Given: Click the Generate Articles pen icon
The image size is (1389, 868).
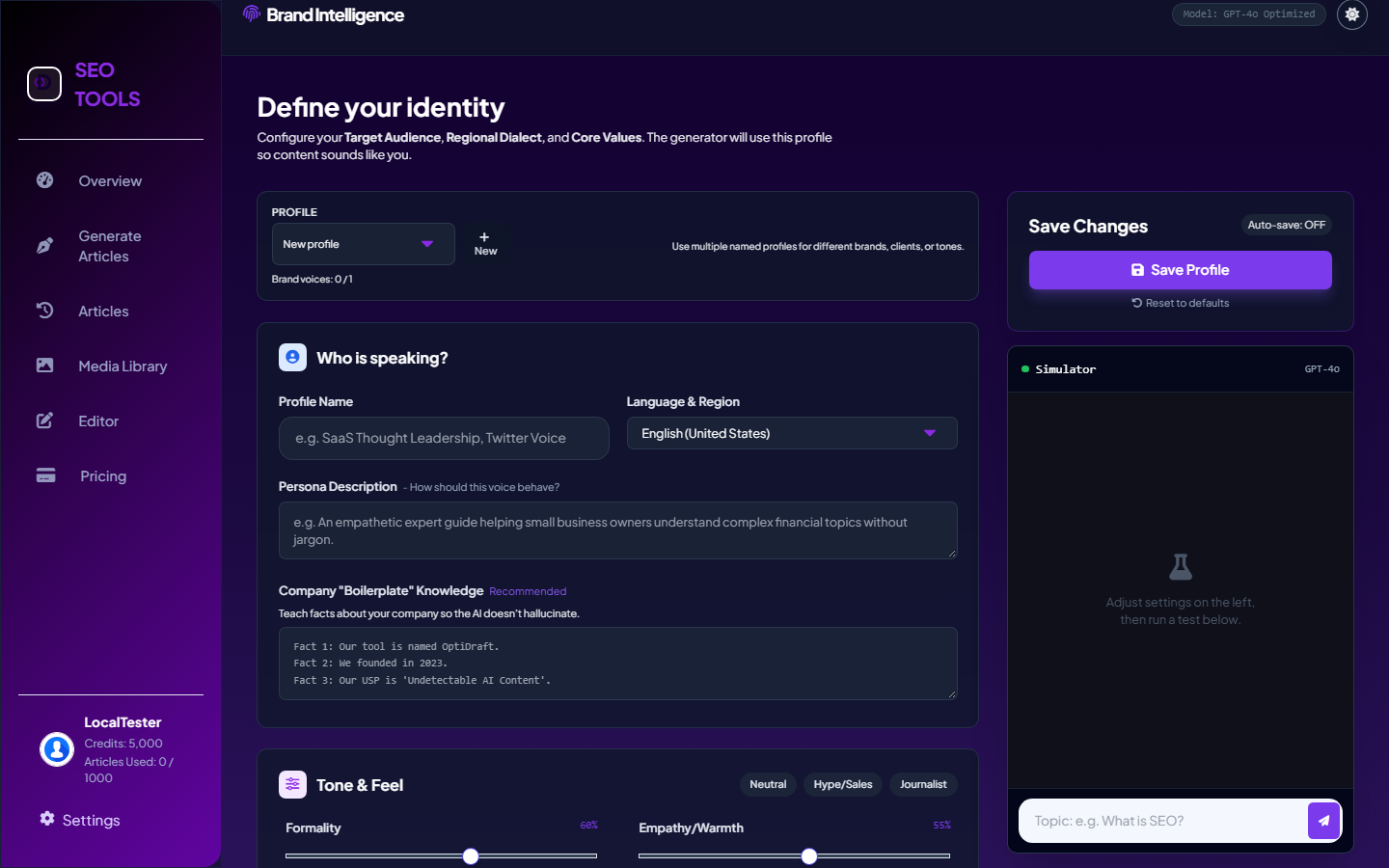Looking at the screenshot, I should point(44,246).
